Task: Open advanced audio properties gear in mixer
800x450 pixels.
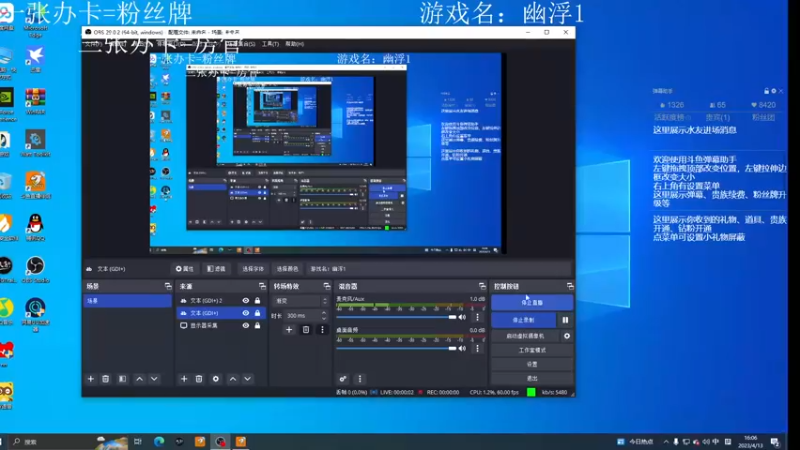Action: click(343, 379)
